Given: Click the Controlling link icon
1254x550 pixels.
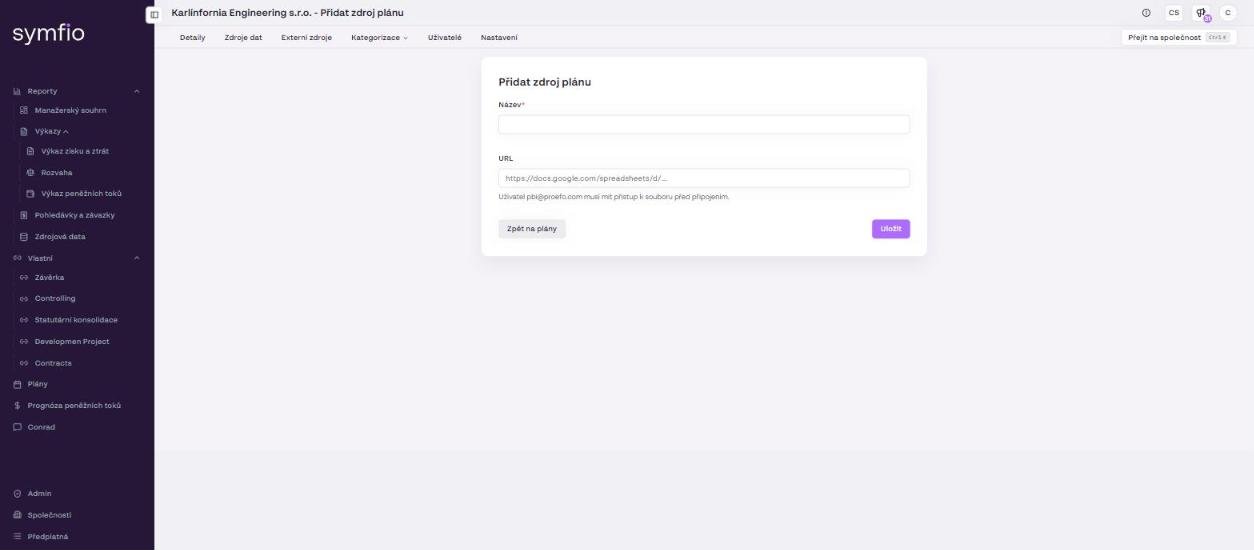Looking at the screenshot, I should pyautogui.click(x=24, y=298).
